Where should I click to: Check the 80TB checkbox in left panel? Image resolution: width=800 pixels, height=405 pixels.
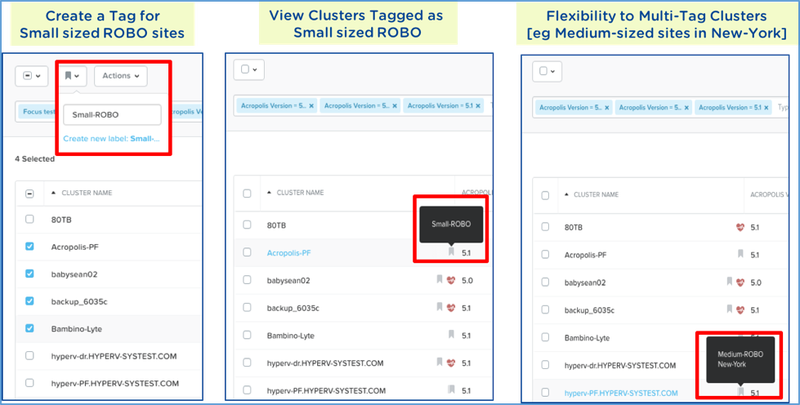(x=30, y=219)
